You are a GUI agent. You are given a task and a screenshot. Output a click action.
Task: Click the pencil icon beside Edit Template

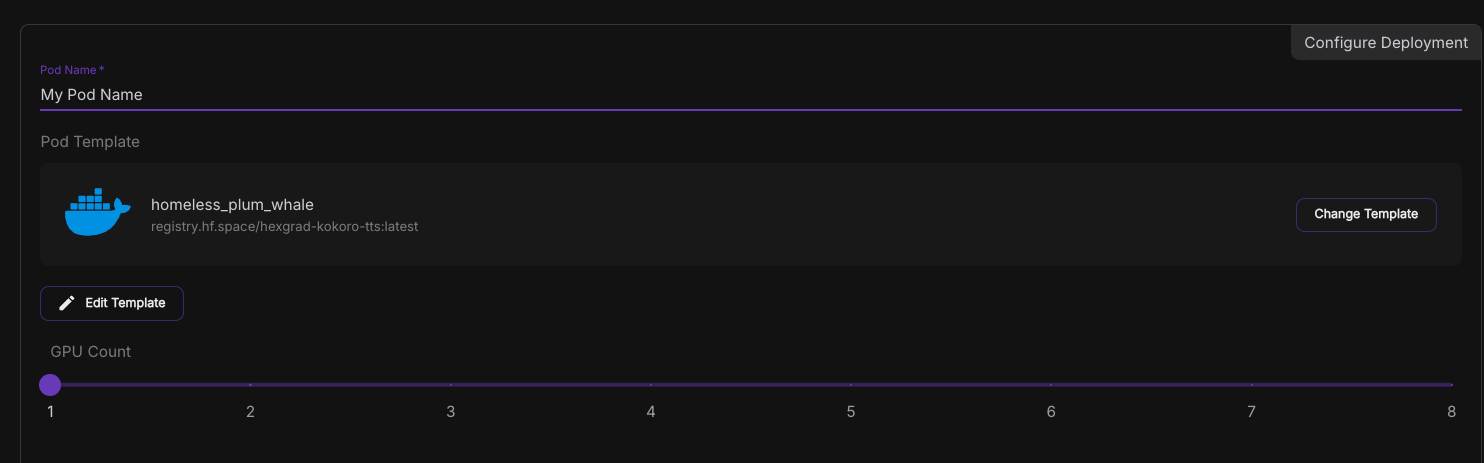pos(67,303)
